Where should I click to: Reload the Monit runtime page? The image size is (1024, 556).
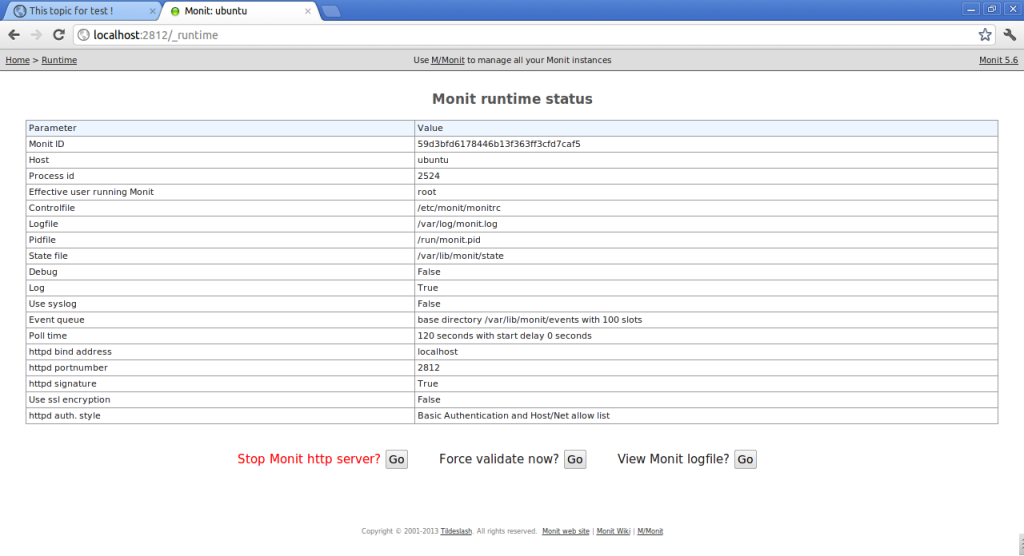59,35
